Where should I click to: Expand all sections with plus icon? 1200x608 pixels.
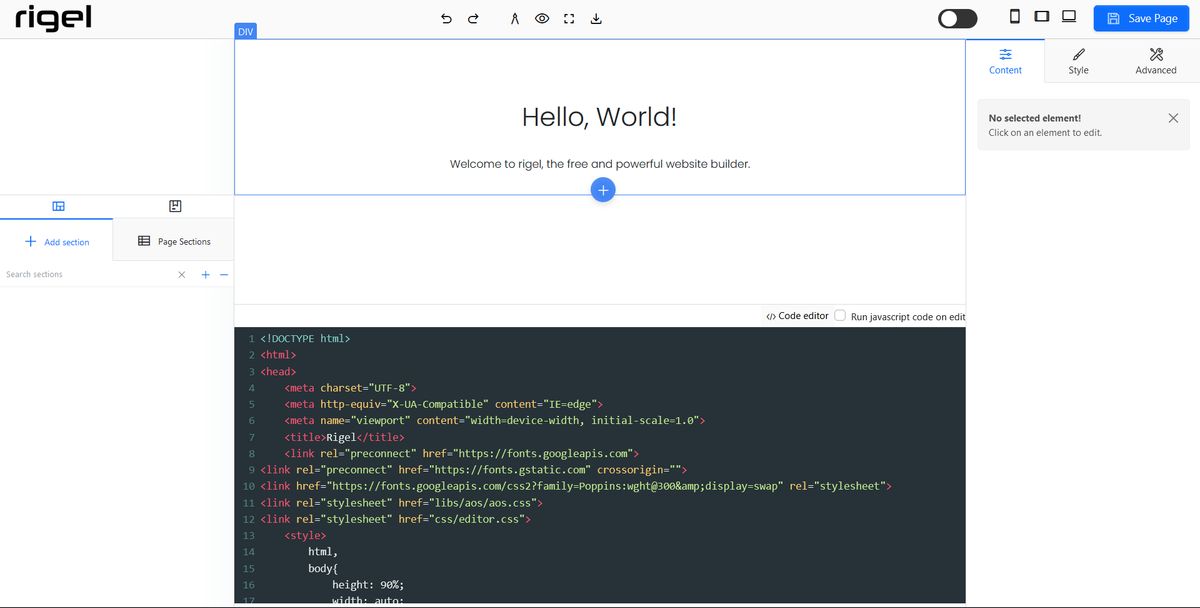pyautogui.click(x=205, y=274)
